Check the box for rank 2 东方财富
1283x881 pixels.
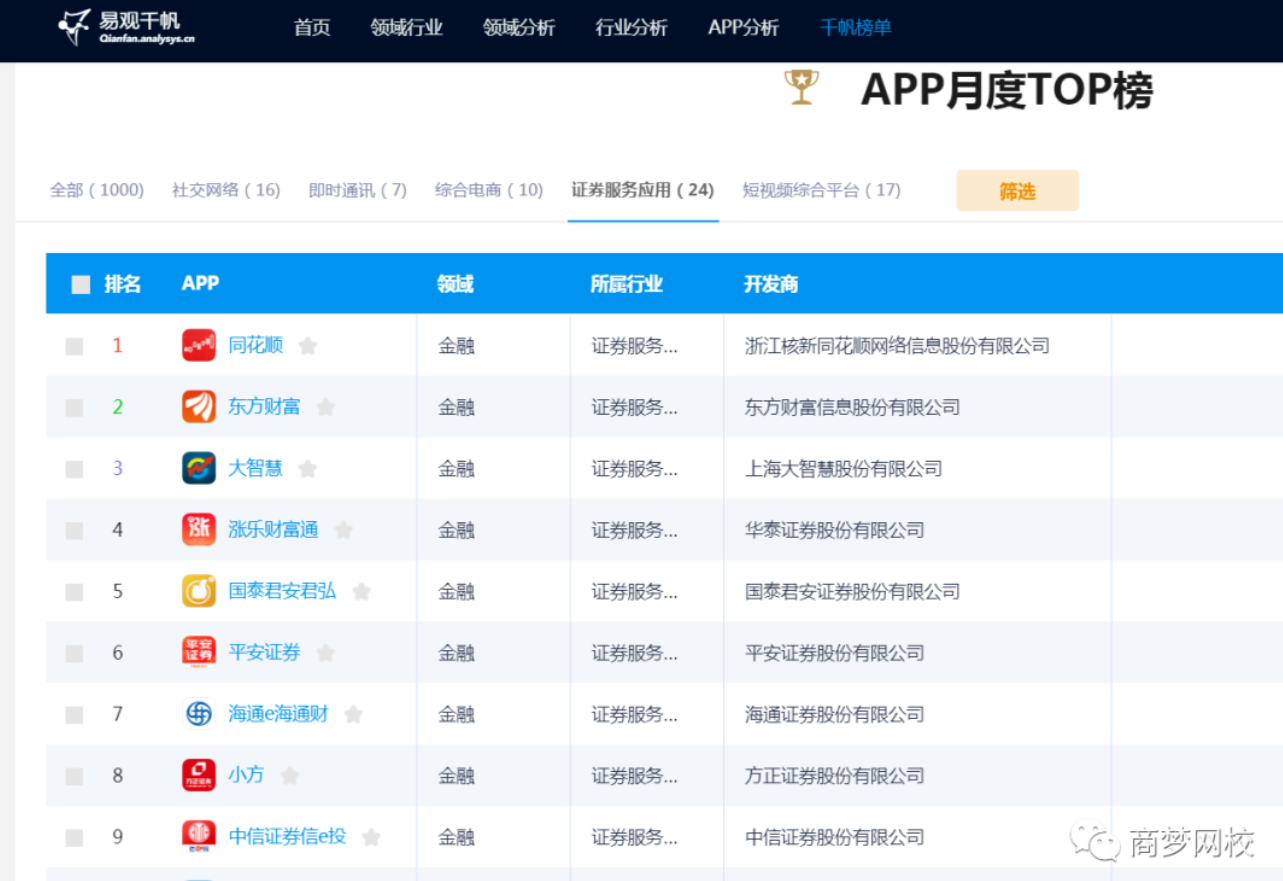74,408
